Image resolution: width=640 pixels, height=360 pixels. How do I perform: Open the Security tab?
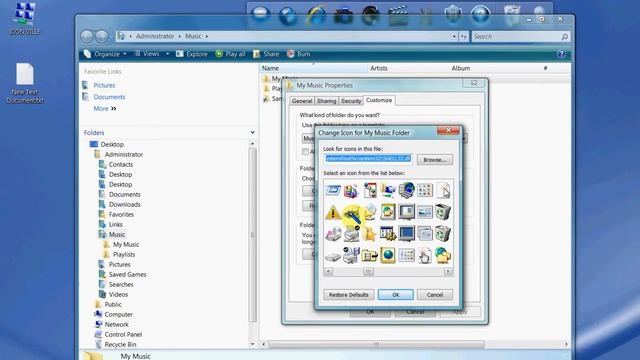pyautogui.click(x=351, y=101)
